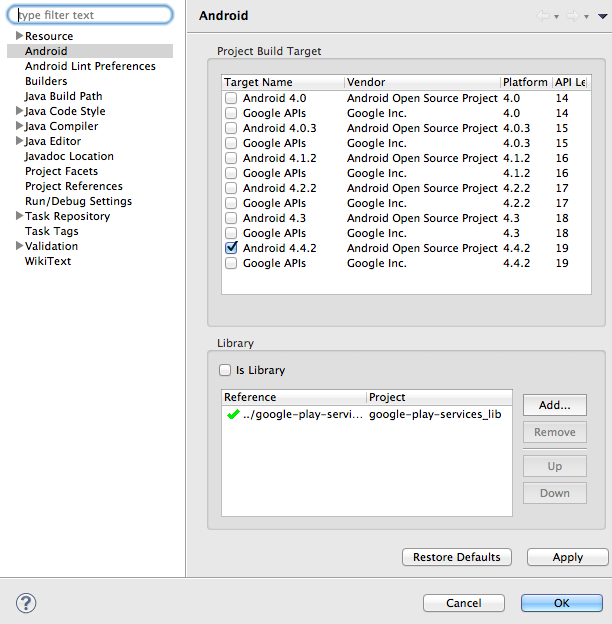Click the back navigation arrow icon
Screen dimensions: 612x624
coord(543,16)
